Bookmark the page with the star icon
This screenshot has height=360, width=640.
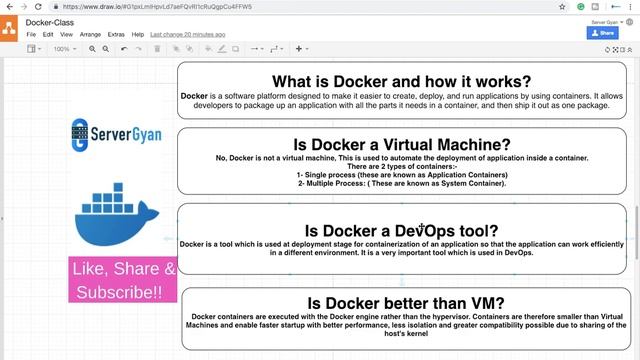pos(562,7)
